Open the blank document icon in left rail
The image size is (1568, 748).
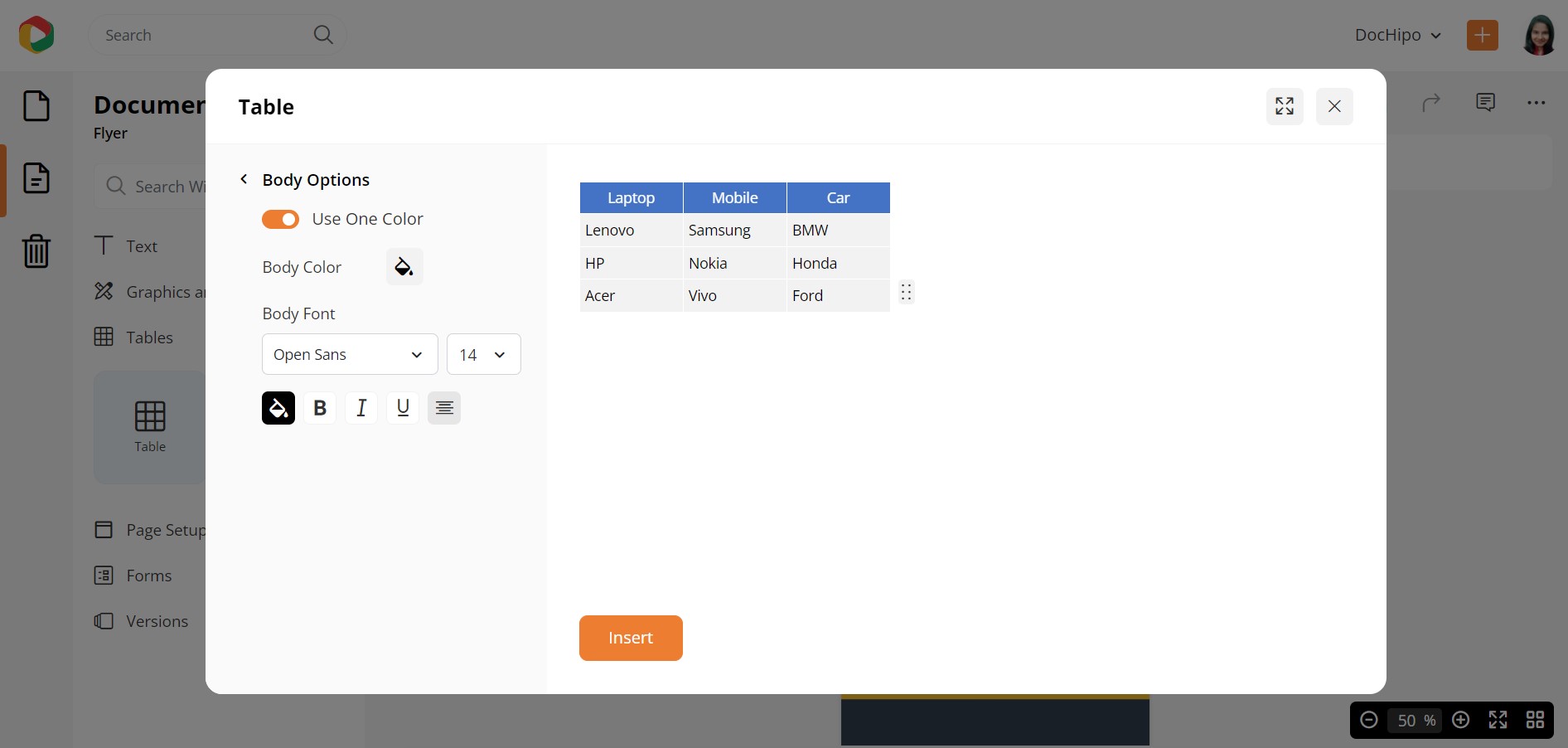pyautogui.click(x=36, y=106)
